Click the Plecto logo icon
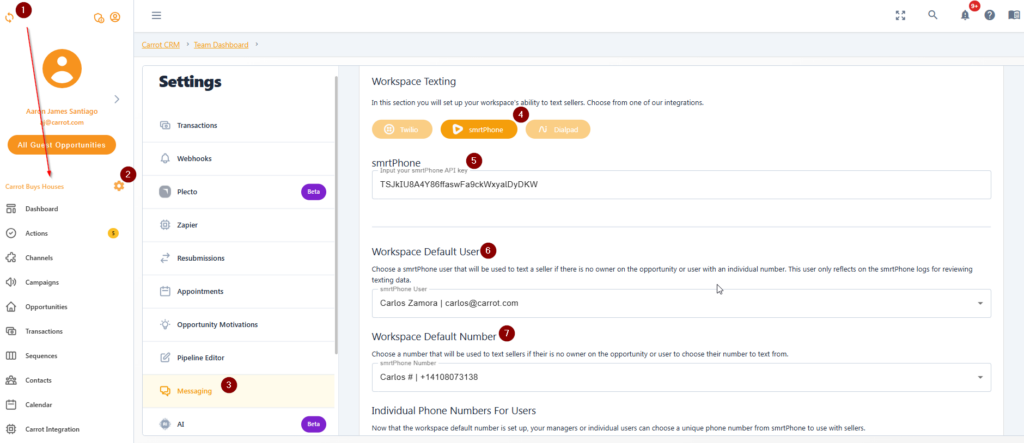This screenshot has width=1024, height=443. pyautogui.click(x=165, y=192)
